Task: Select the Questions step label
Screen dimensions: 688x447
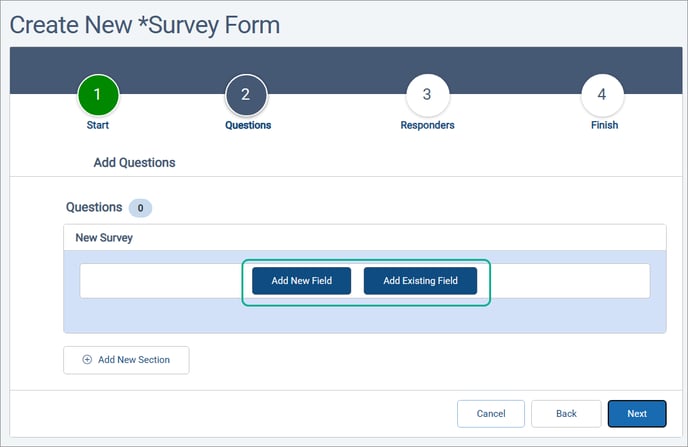Action: coord(247,126)
